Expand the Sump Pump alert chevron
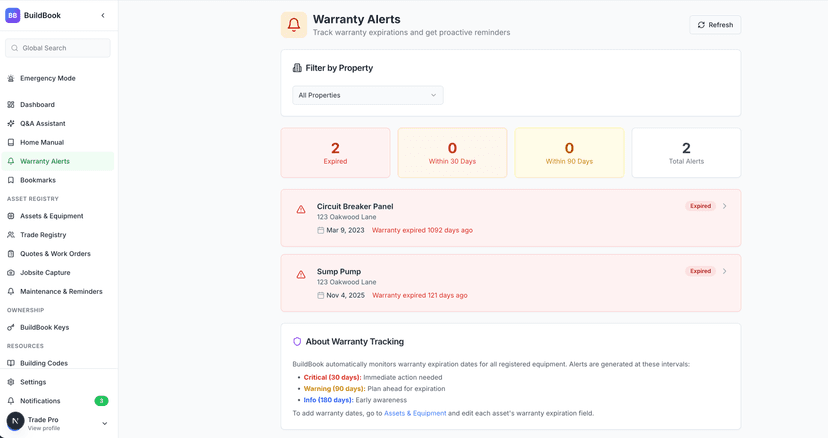The height and width of the screenshot is (438, 828). pos(725,271)
